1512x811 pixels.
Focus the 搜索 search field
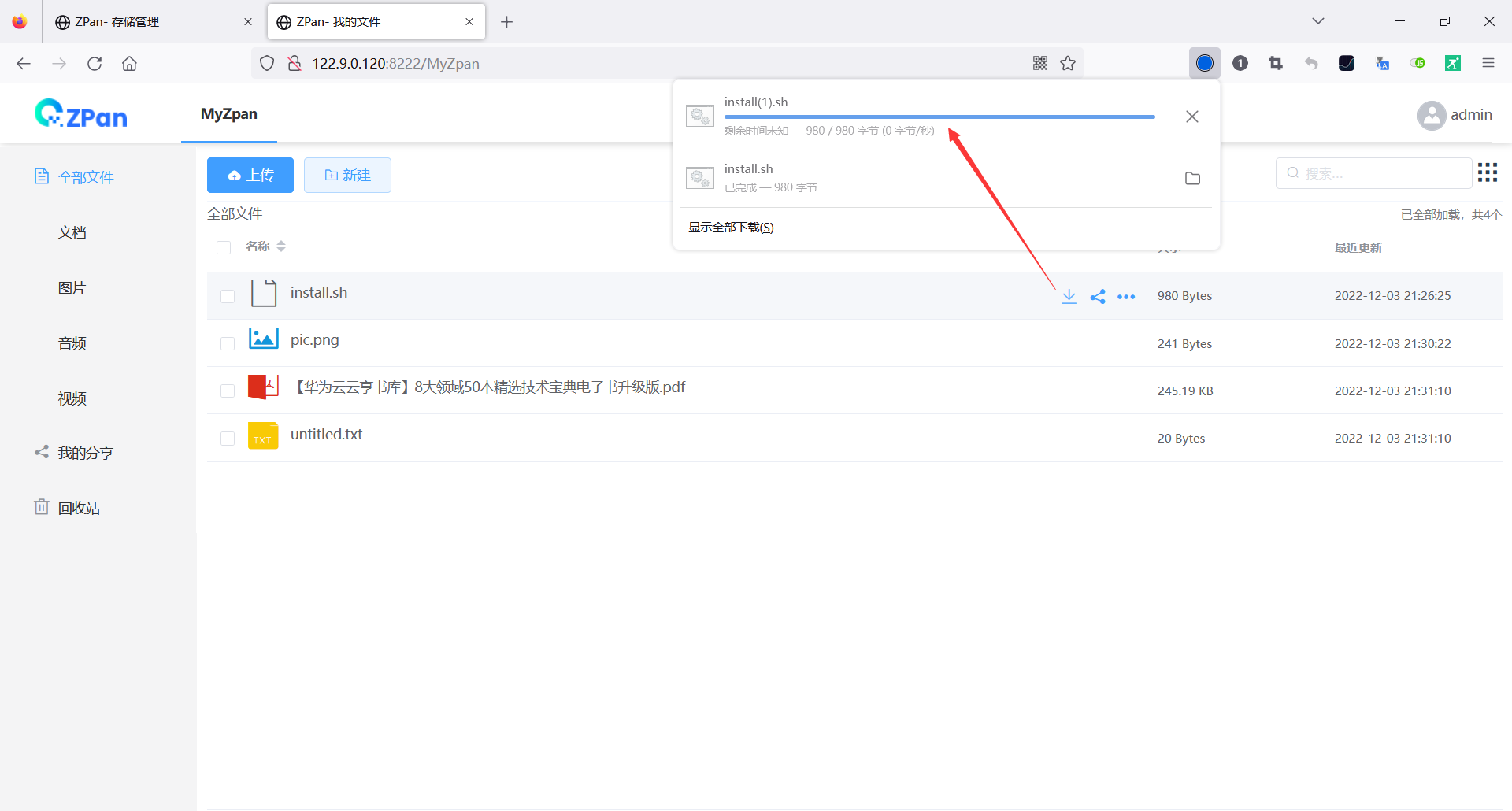click(1374, 173)
